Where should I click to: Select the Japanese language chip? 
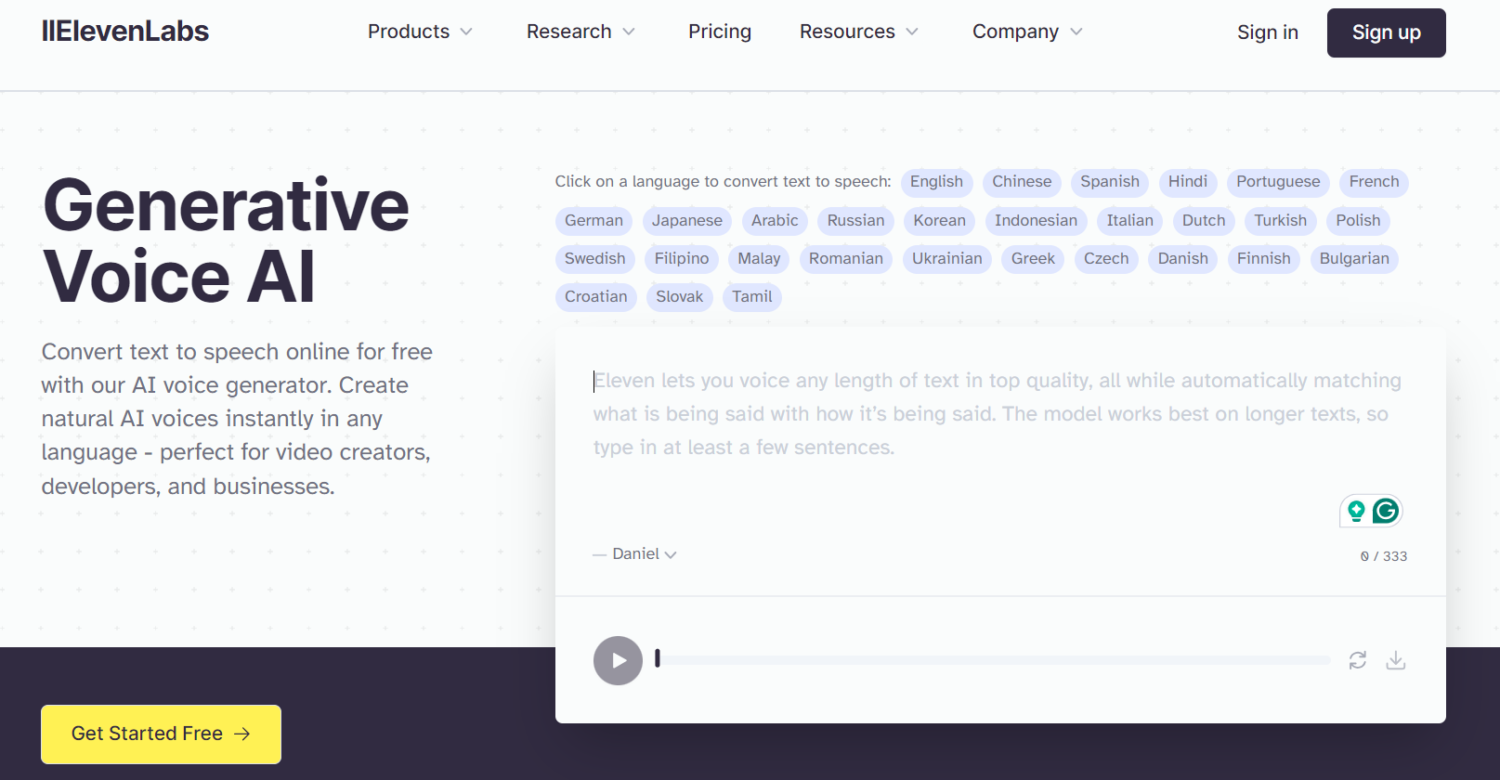pos(687,221)
